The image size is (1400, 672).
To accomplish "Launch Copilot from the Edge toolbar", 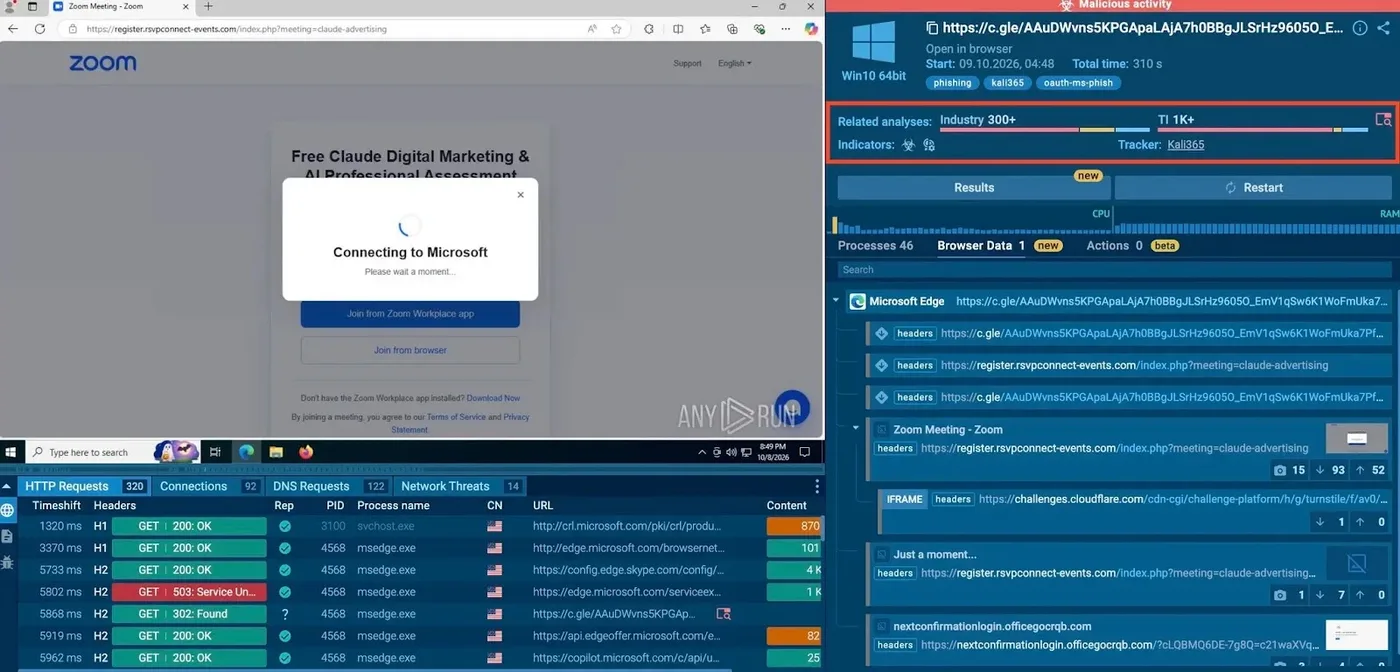I will 811,29.
